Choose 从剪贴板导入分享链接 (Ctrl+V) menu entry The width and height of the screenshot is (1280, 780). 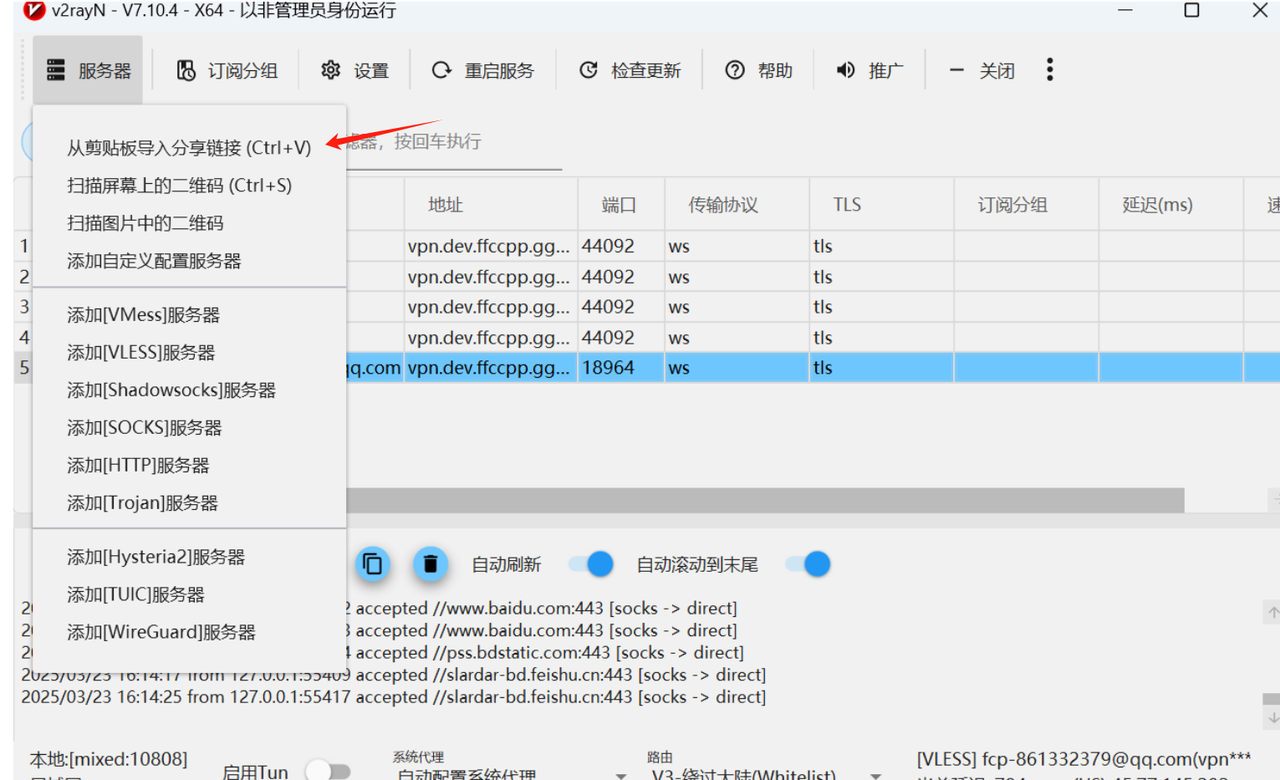click(189, 148)
